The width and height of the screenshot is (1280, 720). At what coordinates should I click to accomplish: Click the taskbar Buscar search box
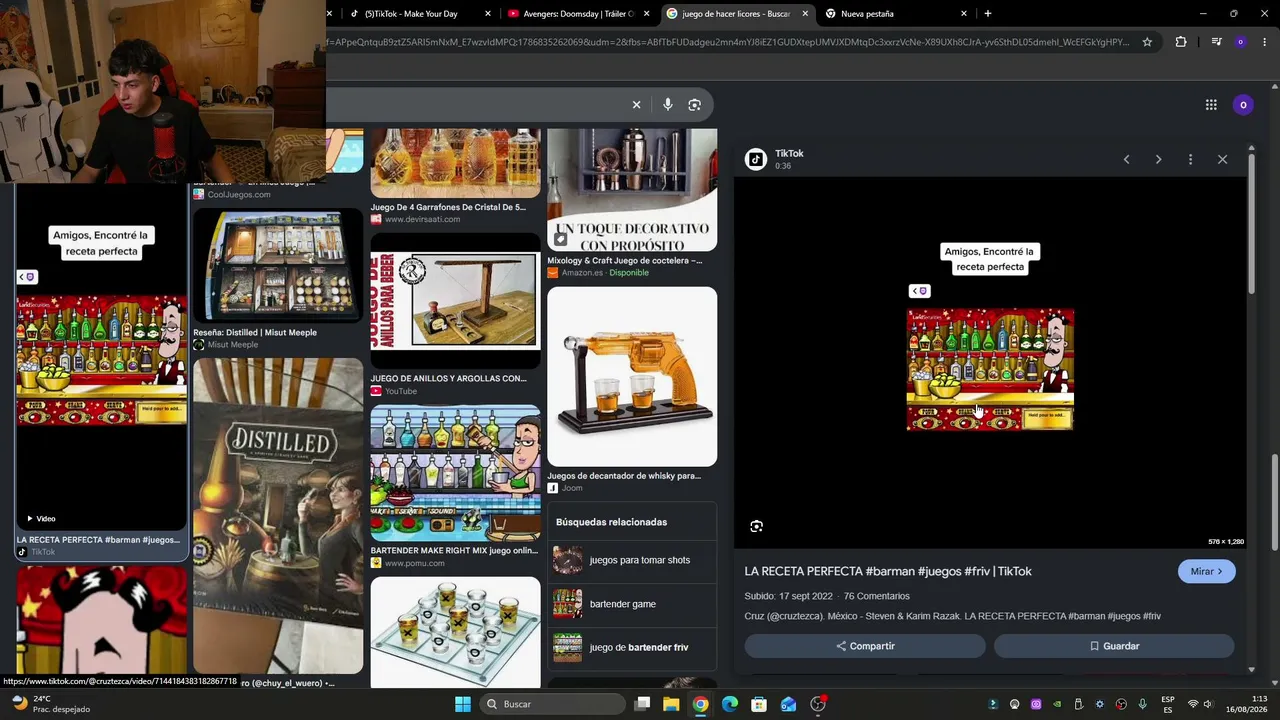pos(552,704)
